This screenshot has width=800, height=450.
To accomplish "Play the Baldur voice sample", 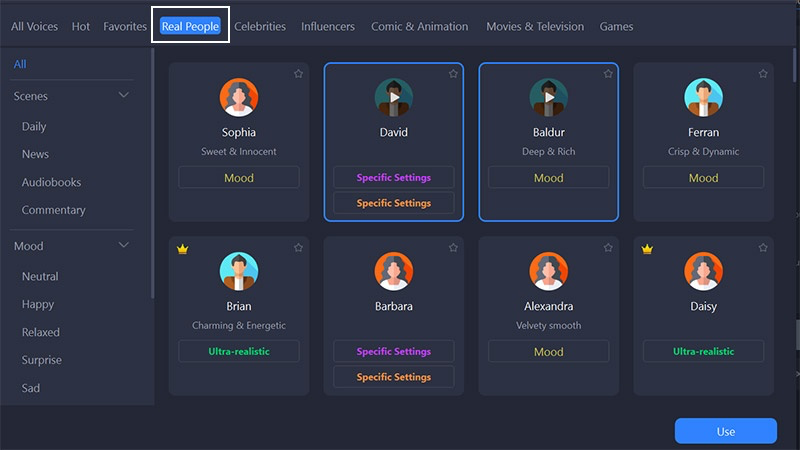I will point(549,97).
